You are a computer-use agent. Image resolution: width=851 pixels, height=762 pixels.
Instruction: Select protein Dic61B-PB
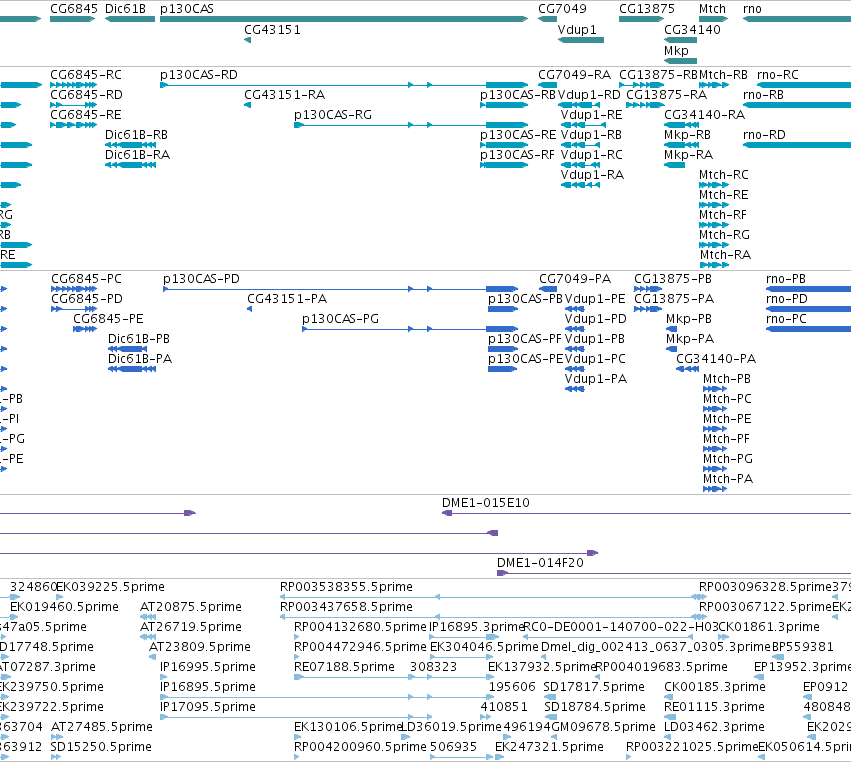point(139,339)
